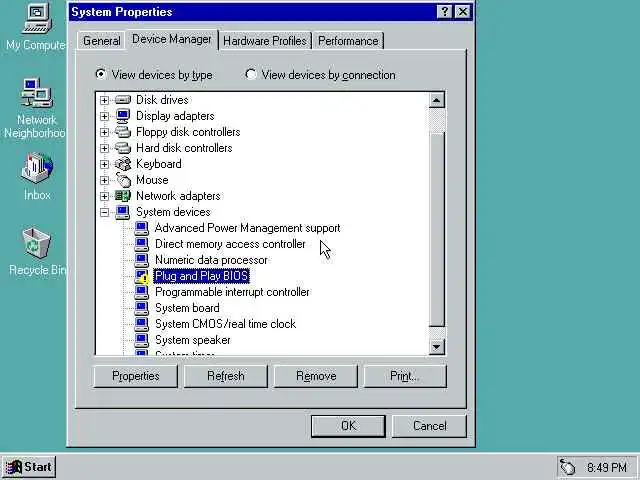The height and width of the screenshot is (480, 640).
Task: Confirm with the OK button
Action: tap(348, 426)
